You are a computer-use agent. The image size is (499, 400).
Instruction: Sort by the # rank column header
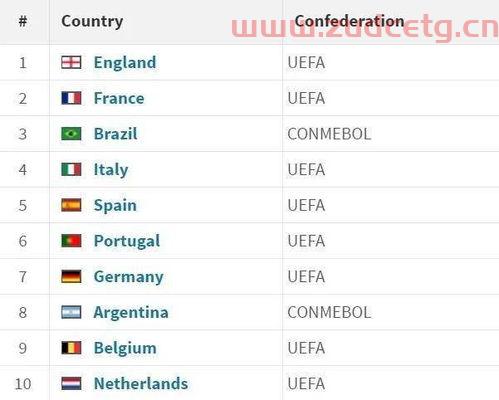pos(23,21)
